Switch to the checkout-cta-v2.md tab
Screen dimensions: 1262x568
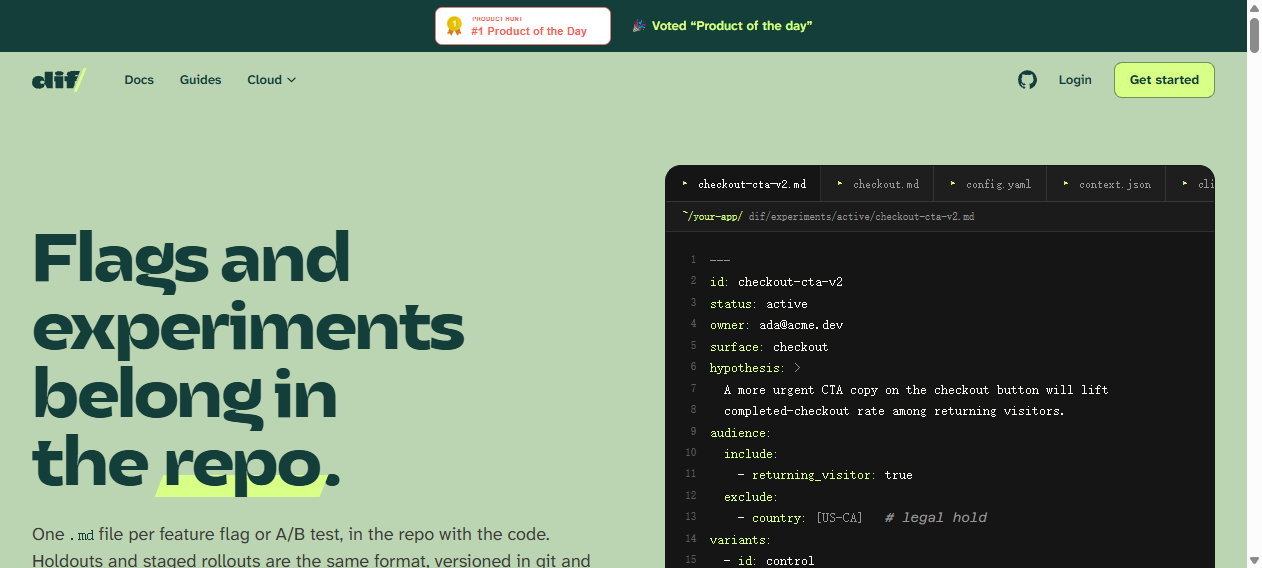pos(743,184)
